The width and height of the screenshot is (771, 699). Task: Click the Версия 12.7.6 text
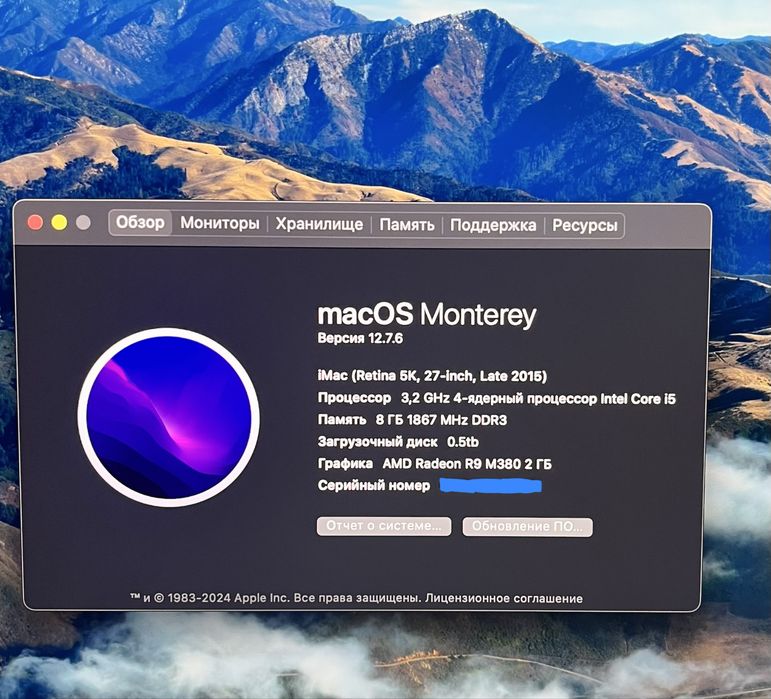pos(360,338)
